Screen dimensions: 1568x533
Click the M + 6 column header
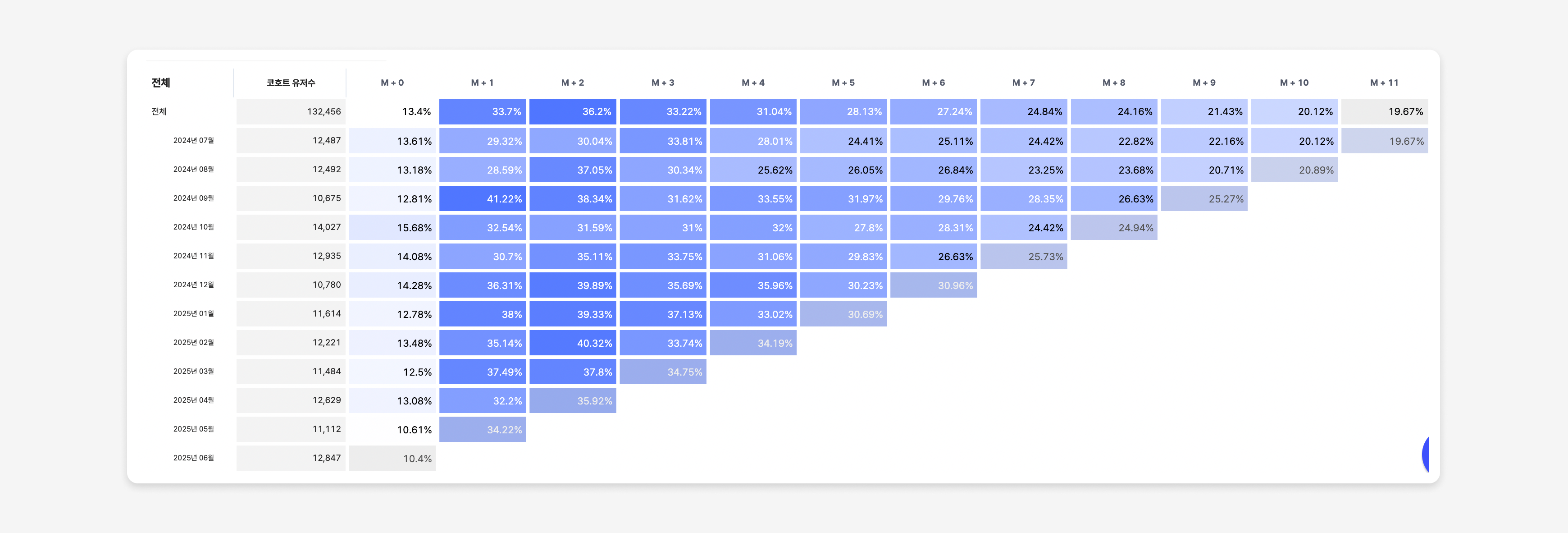933,83
